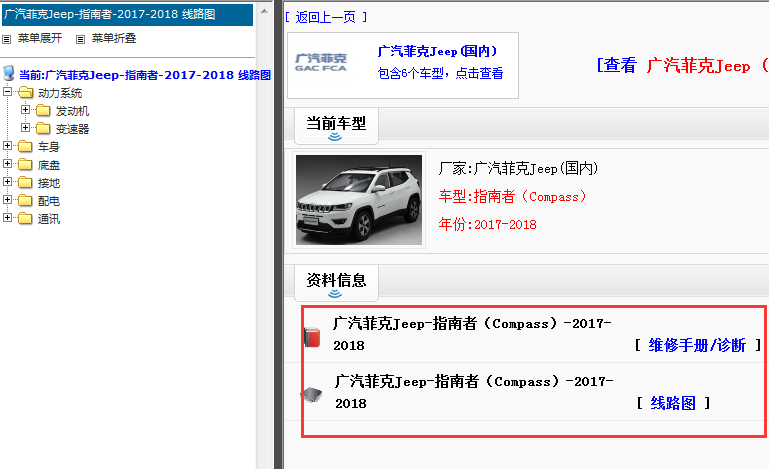Select the 接地 tree label
Image resolution: width=769 pixels, height=469 pixels.
(49, 183)
